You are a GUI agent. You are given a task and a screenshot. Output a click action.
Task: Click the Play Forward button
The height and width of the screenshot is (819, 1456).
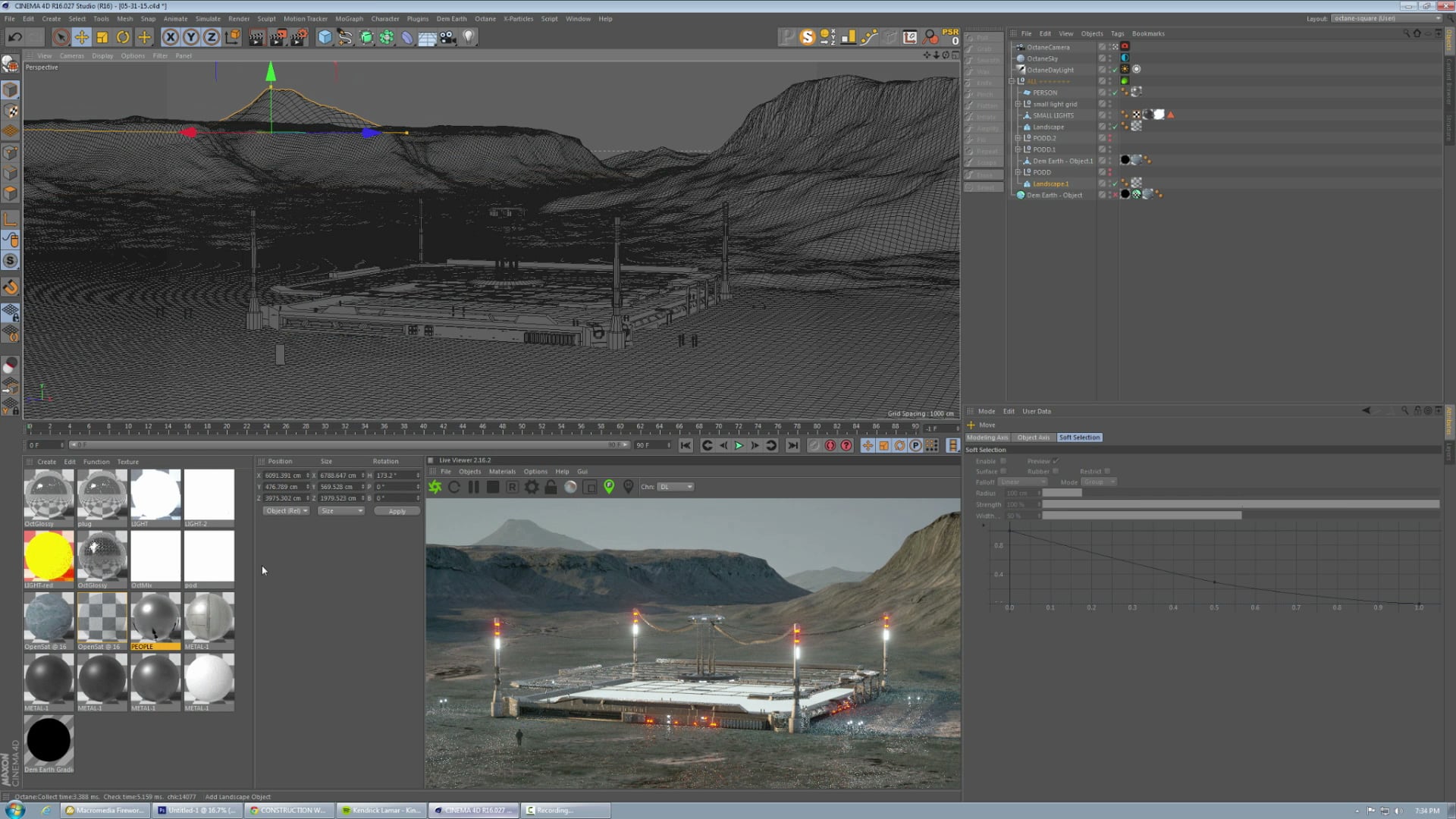739,446
